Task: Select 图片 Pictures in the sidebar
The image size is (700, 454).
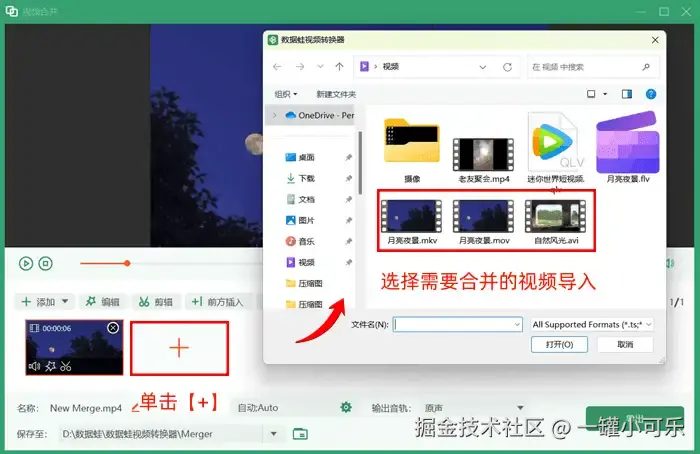Action: (300, 220)
